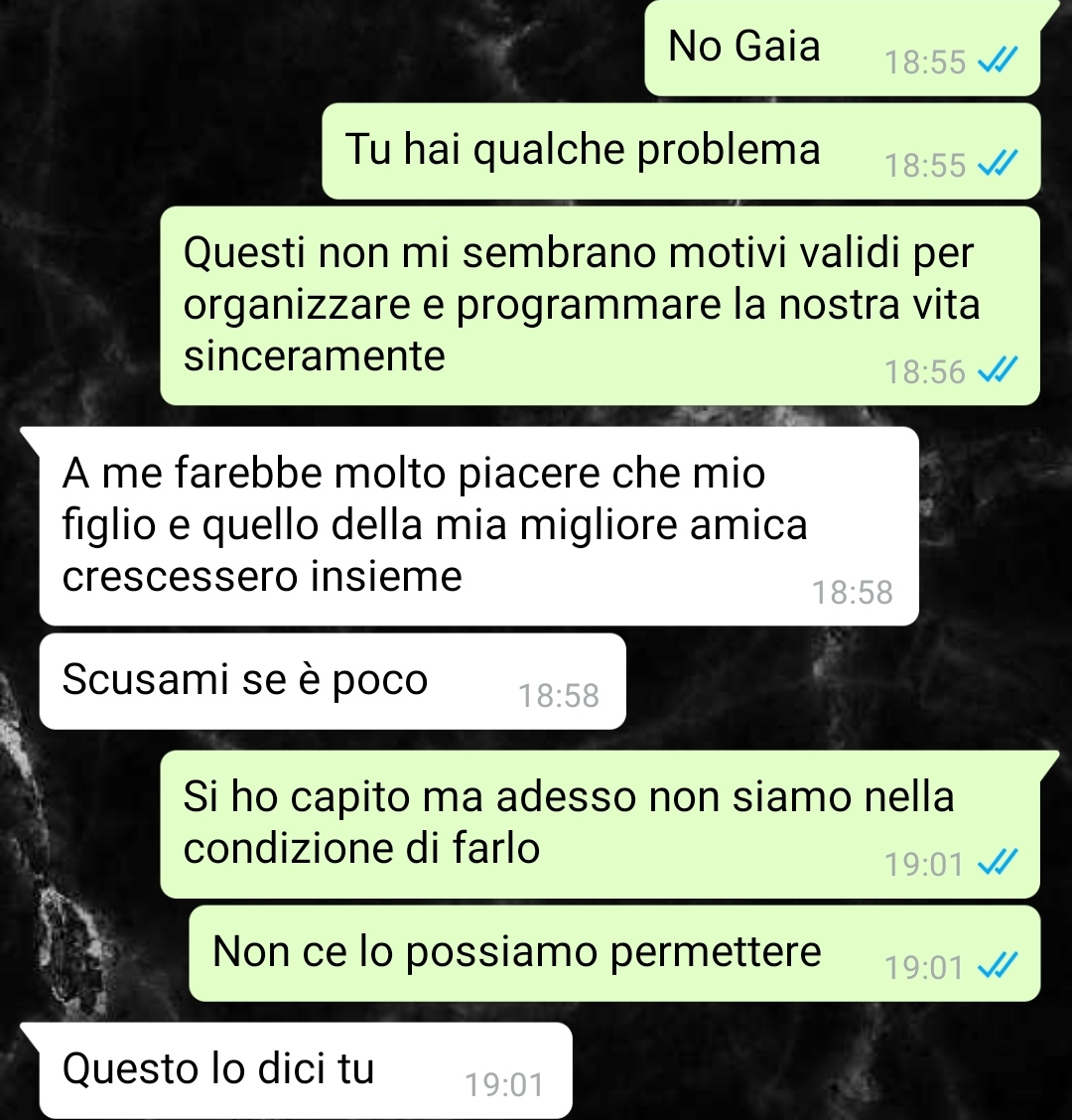Screen dimensions: 1072x1120
Task: Select the "Non ce lo possiamo permettere" bubble
Action: click(x=614, y=953)
